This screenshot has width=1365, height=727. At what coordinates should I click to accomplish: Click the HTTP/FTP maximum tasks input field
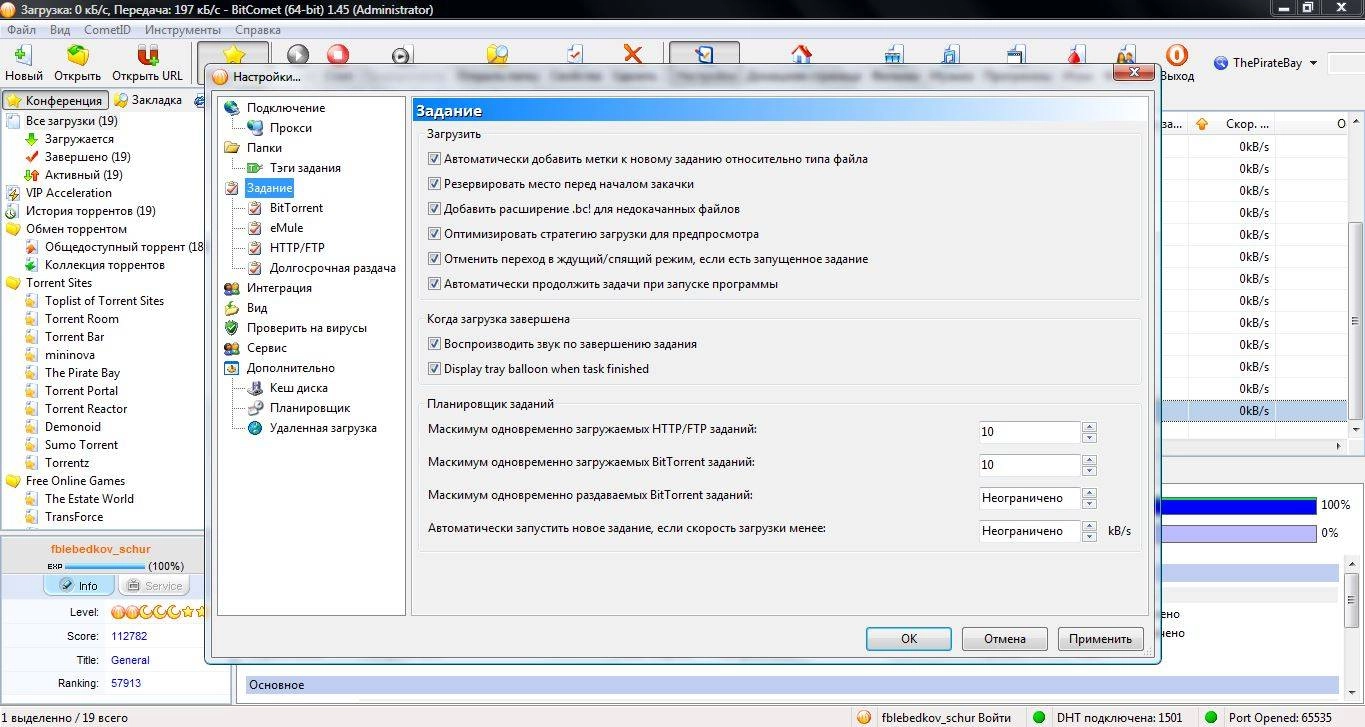click(1030, 433)
